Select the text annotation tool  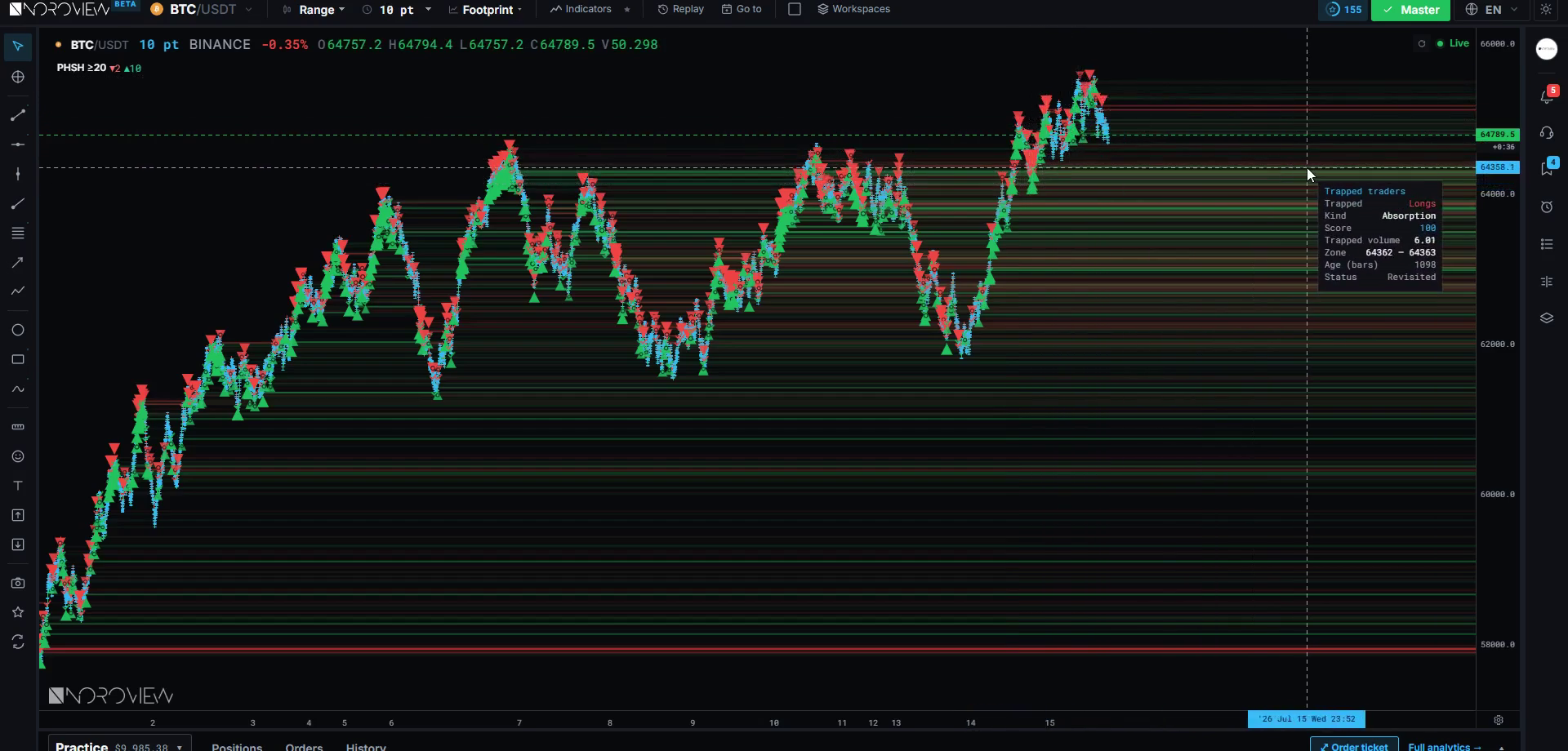18,486
